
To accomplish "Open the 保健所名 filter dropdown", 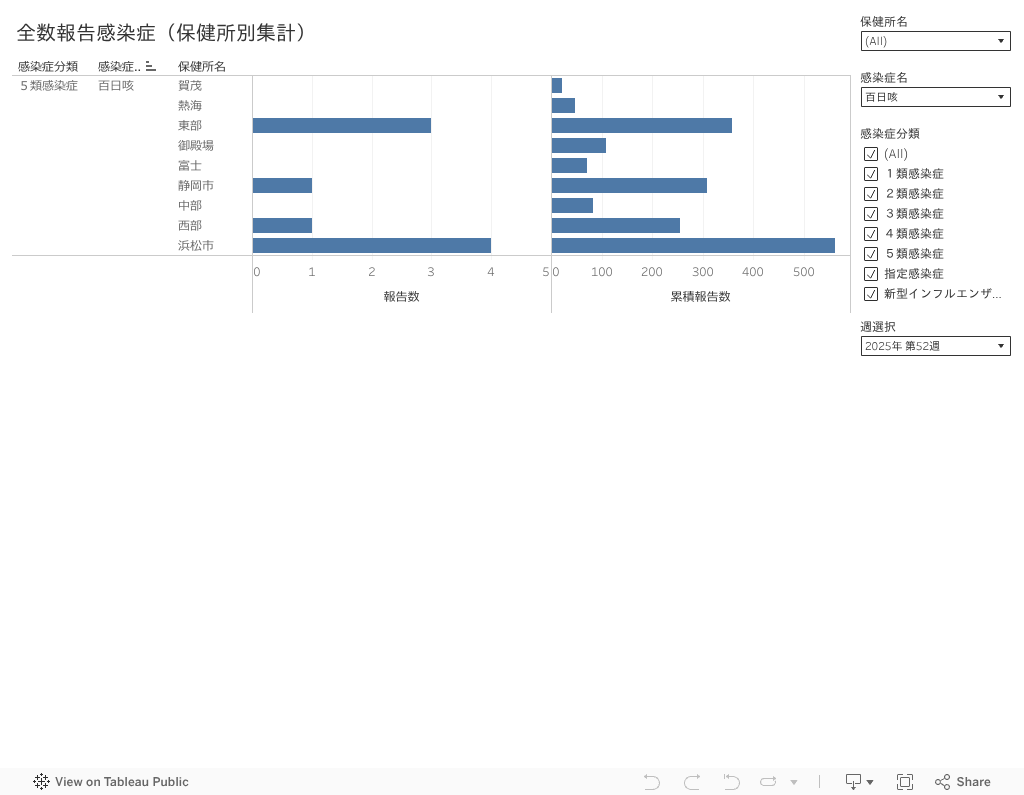I will tap(935, 41).
